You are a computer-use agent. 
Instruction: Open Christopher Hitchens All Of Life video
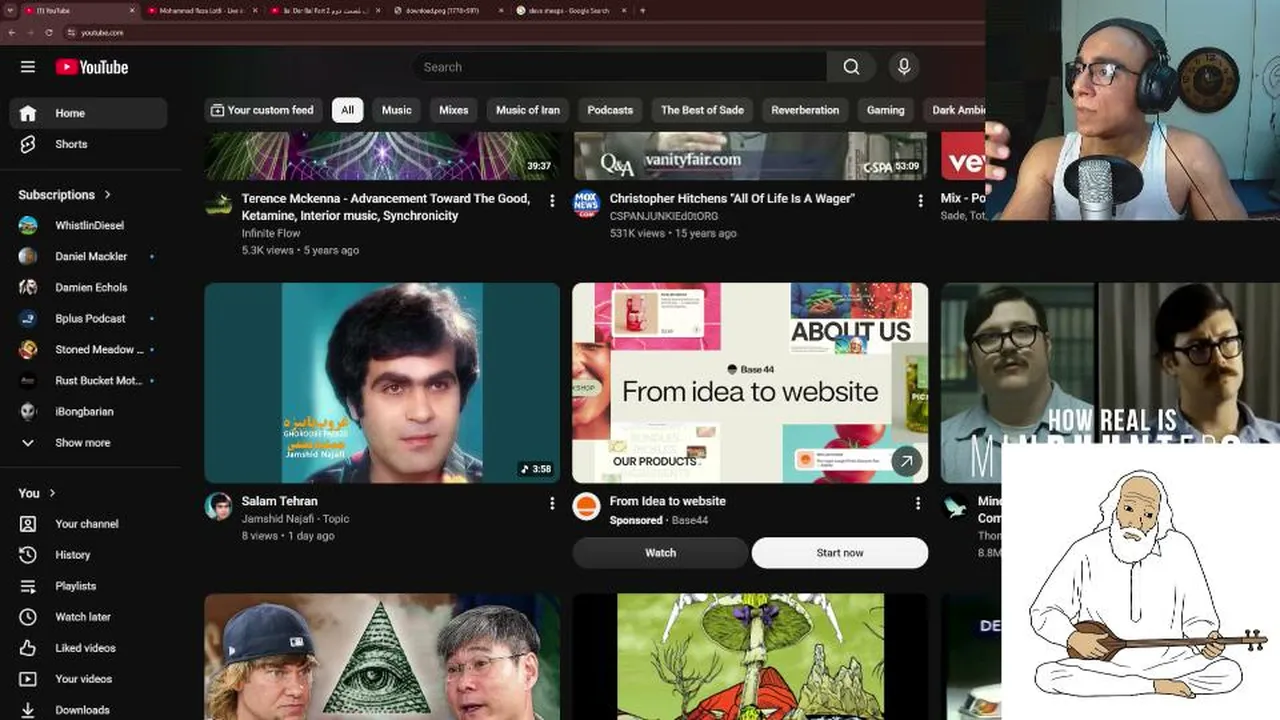[x=732, y=199]
